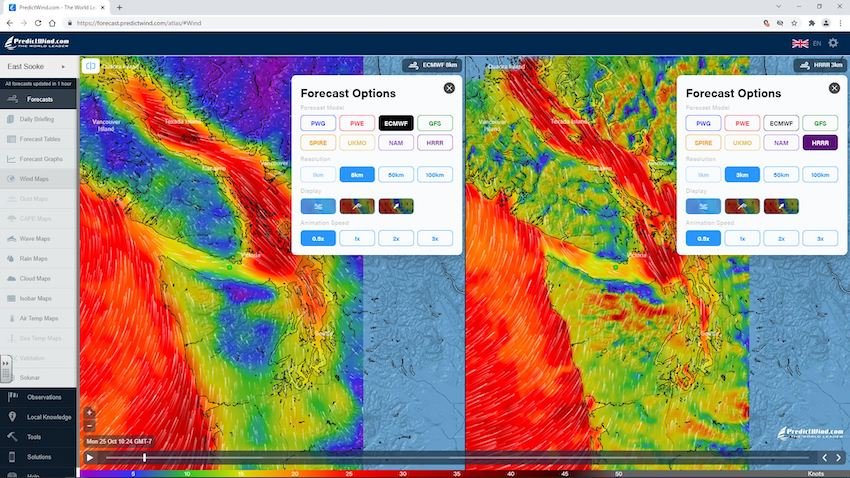Open browser extensions puzzle icon
The width and height of the screenshot is (850, 478).
click(812, 23)
